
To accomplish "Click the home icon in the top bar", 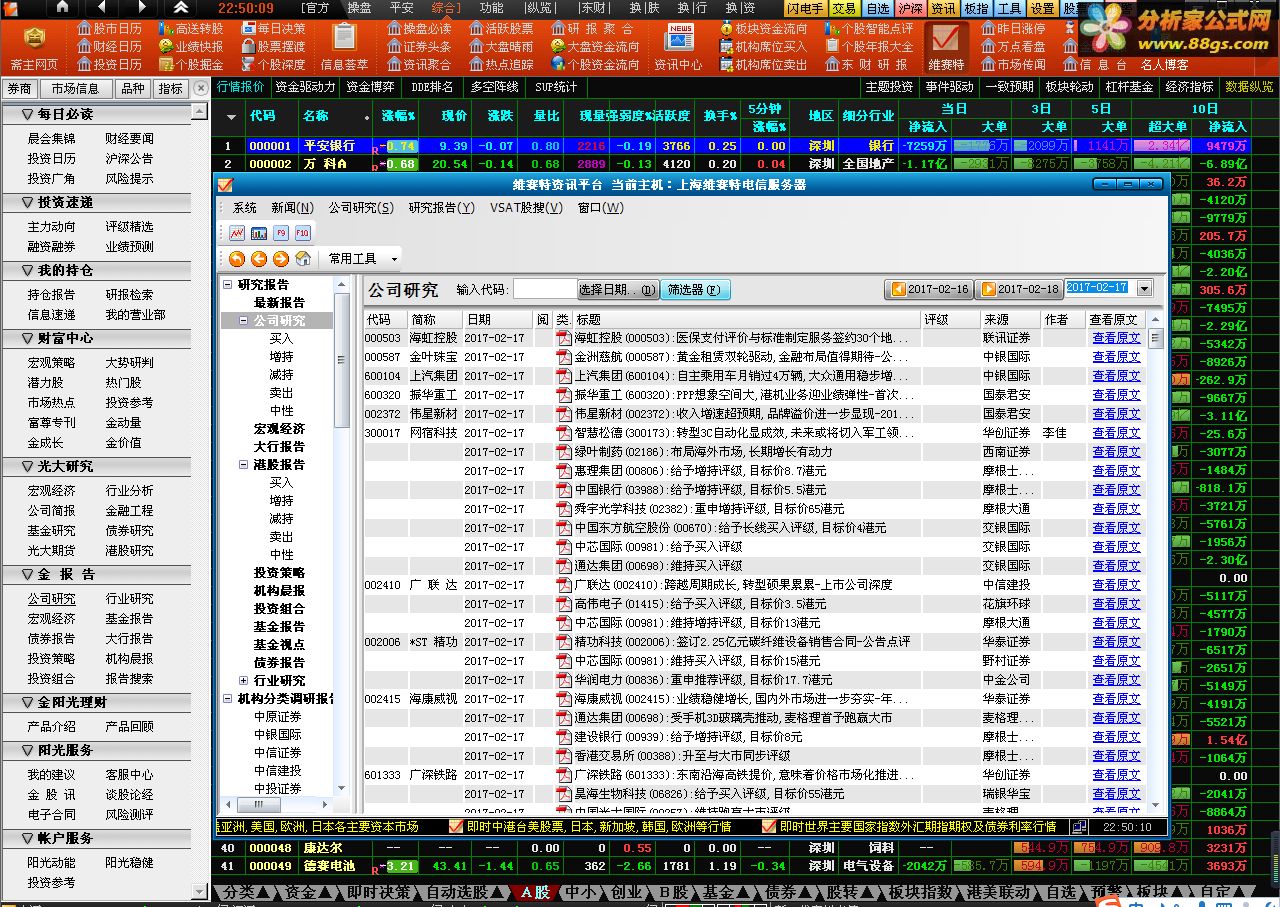I will point(63,7).
